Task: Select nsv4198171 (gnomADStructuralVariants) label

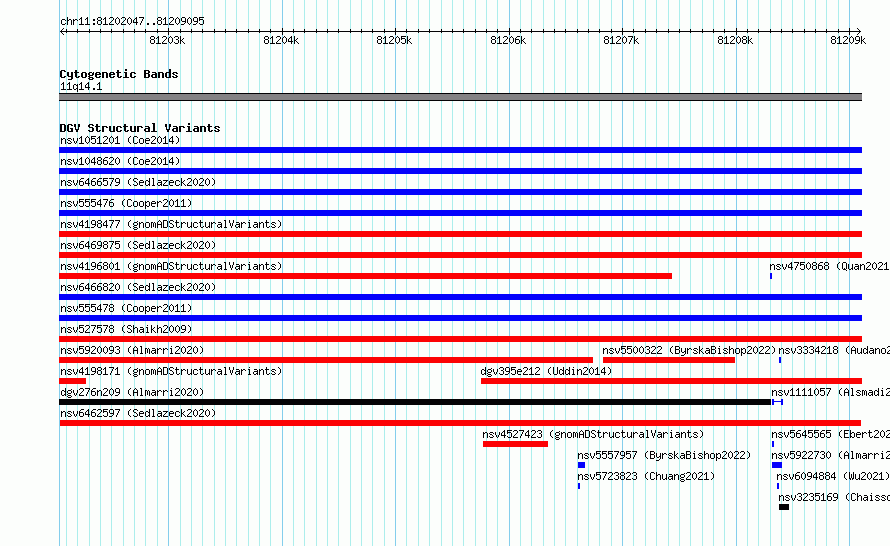Action: (x=171, y=371)
